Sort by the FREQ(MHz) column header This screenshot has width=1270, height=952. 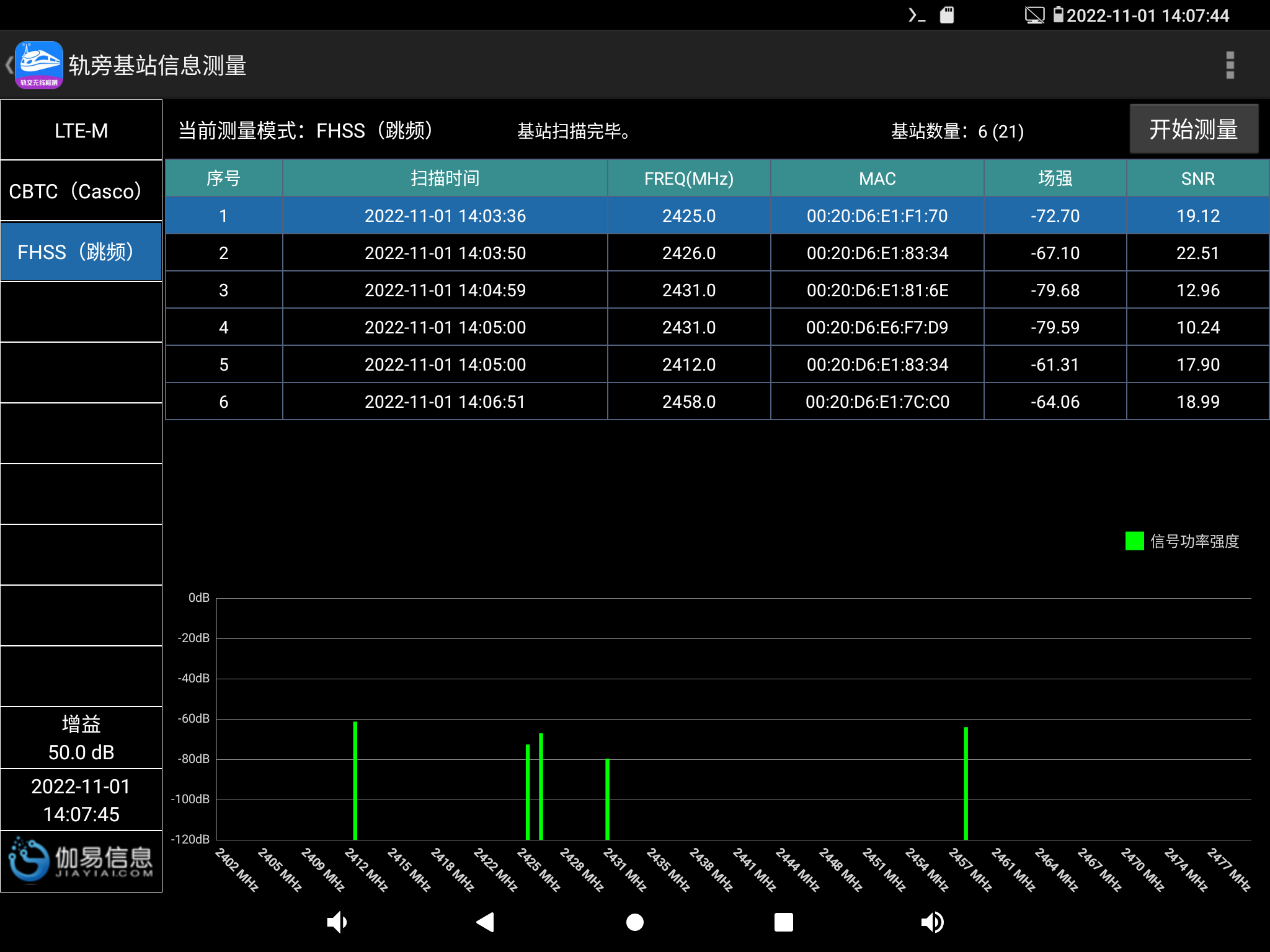click(x=689, y=178)
